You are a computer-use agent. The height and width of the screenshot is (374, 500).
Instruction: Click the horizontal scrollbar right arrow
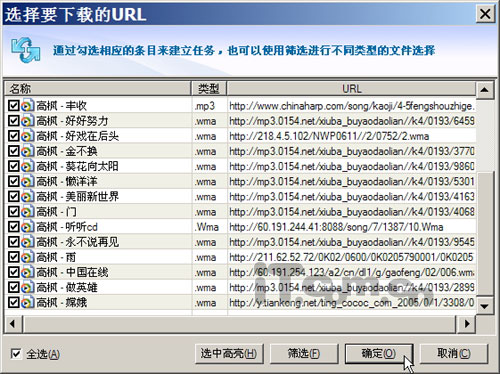[467, 323]
